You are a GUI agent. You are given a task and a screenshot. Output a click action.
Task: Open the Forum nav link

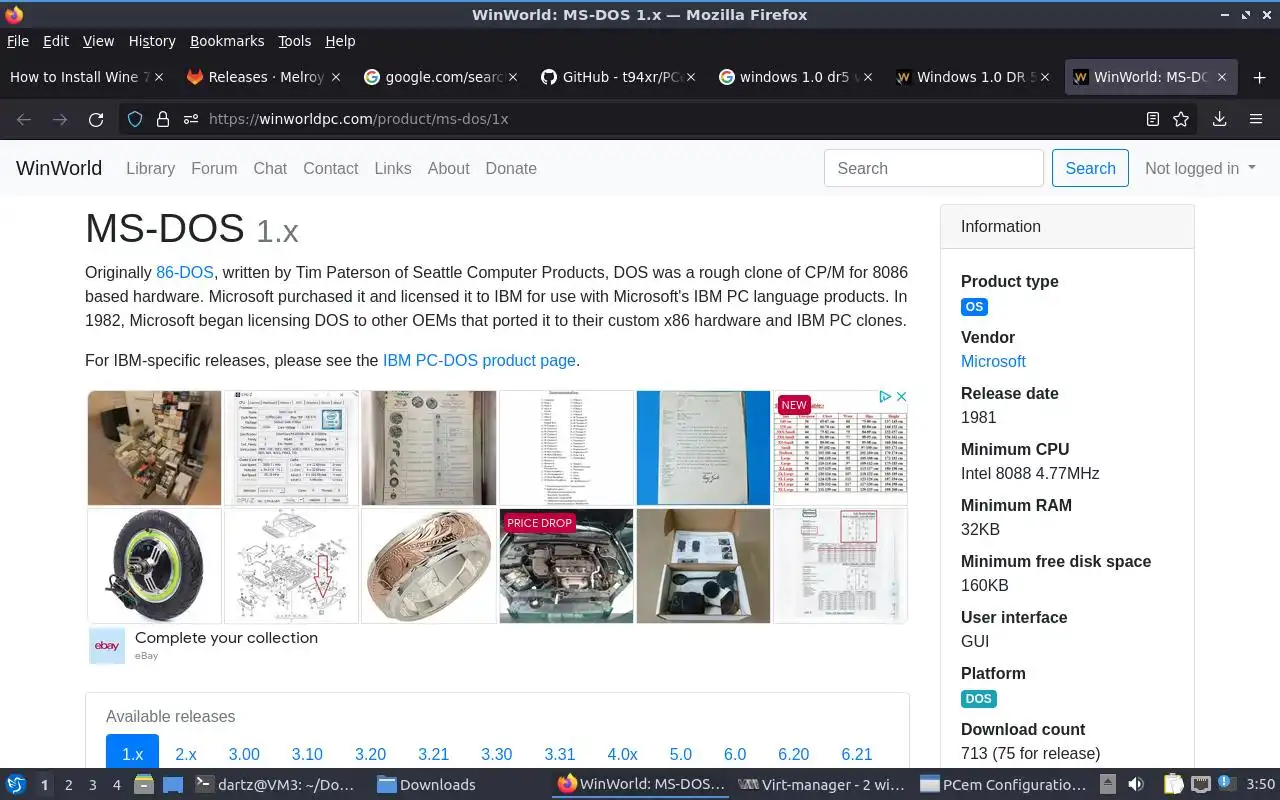point(214,168)
